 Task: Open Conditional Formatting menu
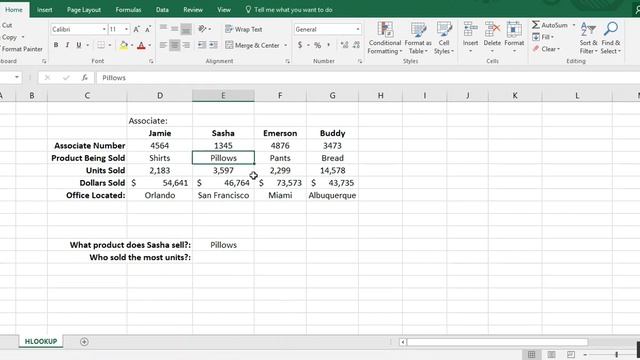click(x=384, y=38)
